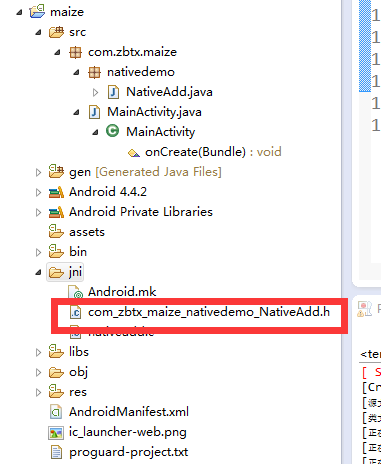
Task: Click the libs folder icon
Action: (x=56, y=351)
